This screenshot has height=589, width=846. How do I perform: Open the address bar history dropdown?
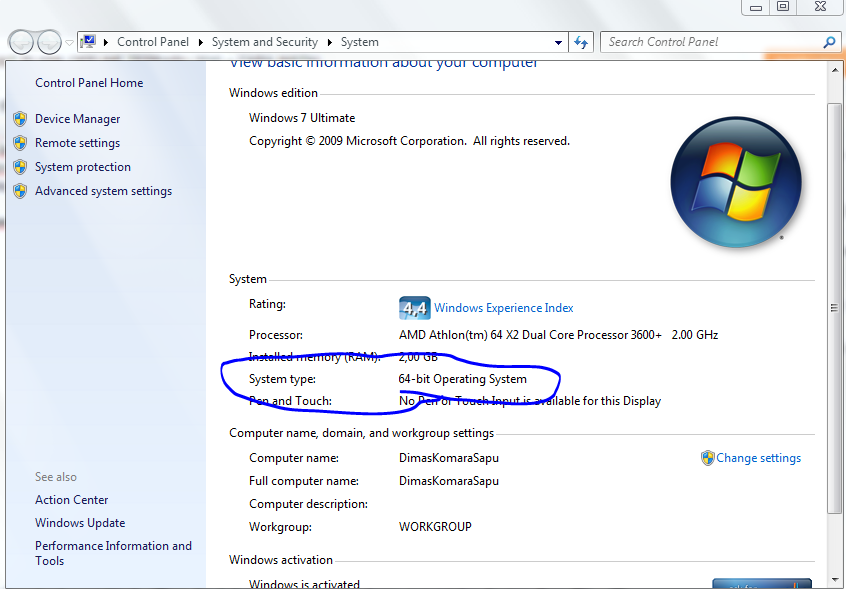coord(558,43)
